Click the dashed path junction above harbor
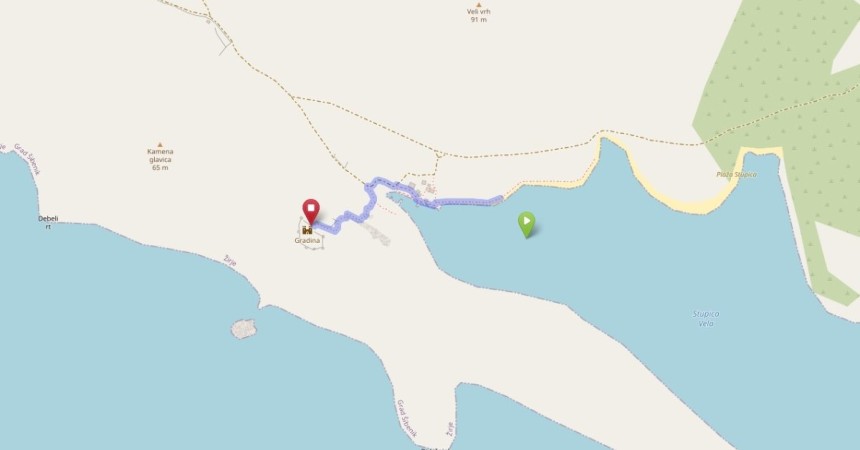The image size is (860, 450). tap(438, 155)
